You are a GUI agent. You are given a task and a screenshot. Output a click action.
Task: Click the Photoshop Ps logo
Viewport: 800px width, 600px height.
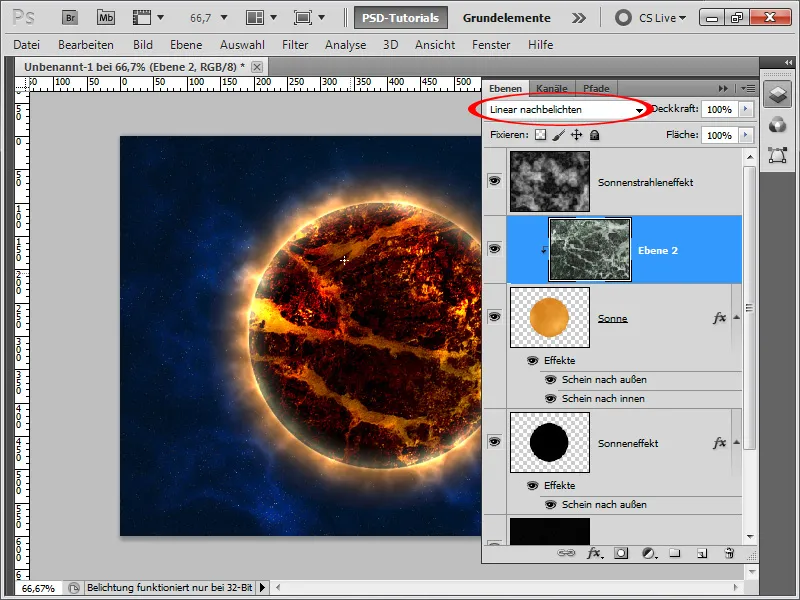click(23, 18)
